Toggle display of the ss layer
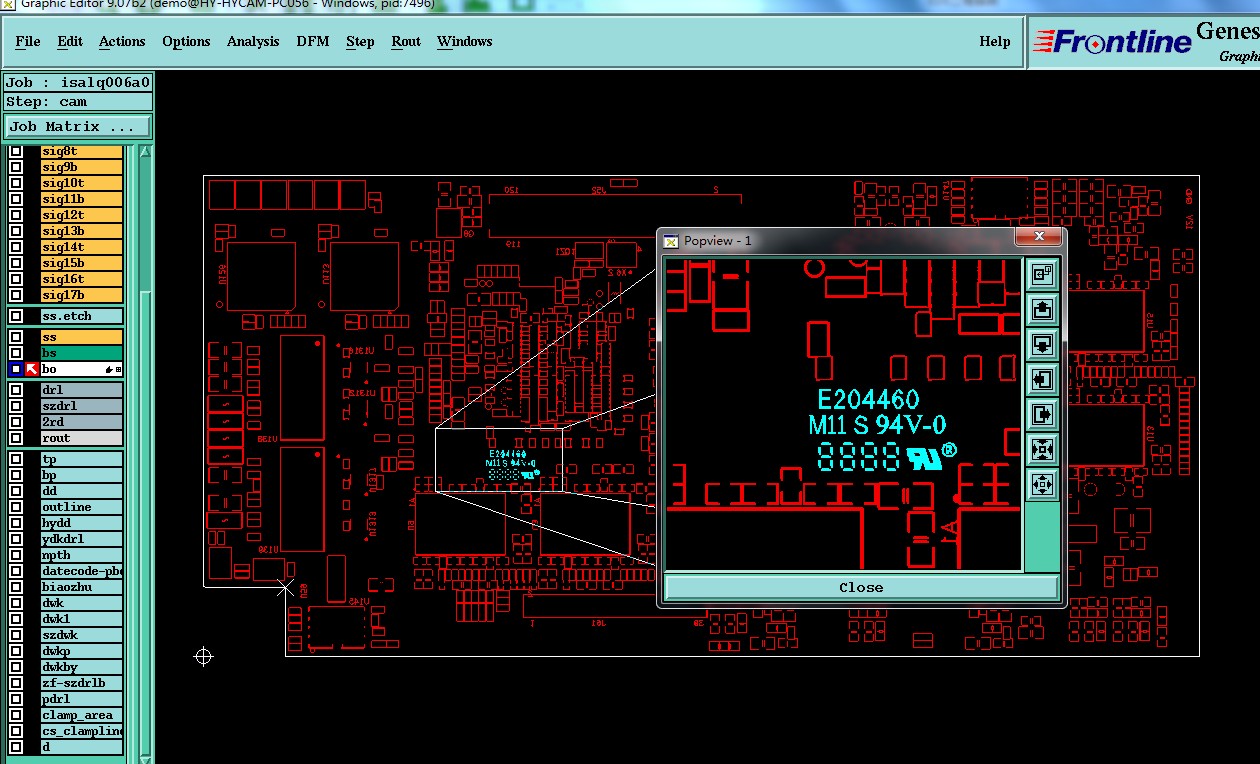Screen dimensions: 1260x764 click(16, 337)
